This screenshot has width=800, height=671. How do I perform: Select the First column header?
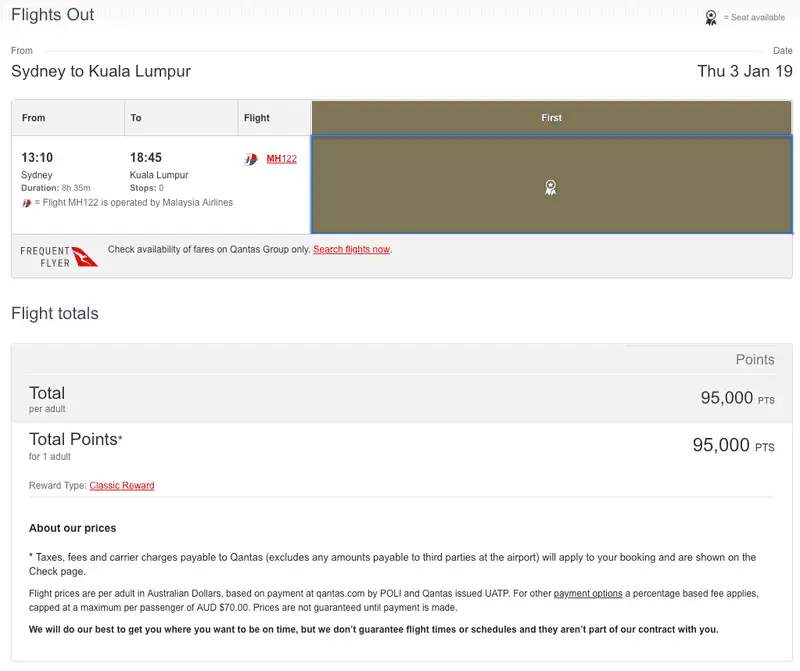tap(552, 118)
